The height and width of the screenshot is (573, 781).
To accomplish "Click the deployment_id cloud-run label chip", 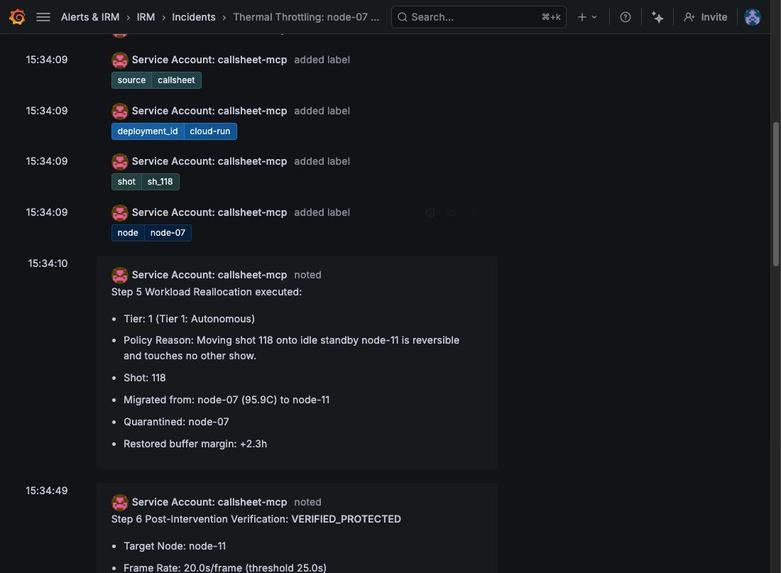I will point(174,132).
